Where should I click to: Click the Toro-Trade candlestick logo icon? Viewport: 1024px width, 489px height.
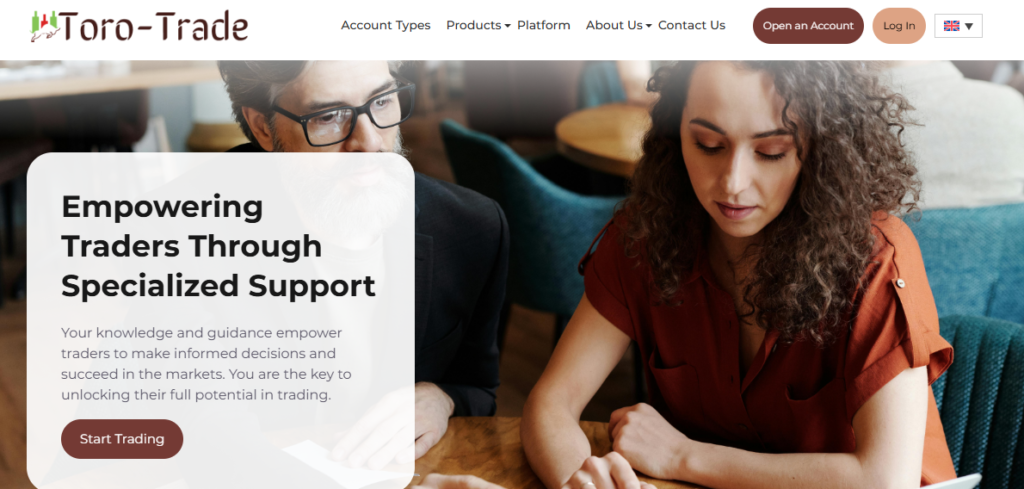click(x=44, y=26)
